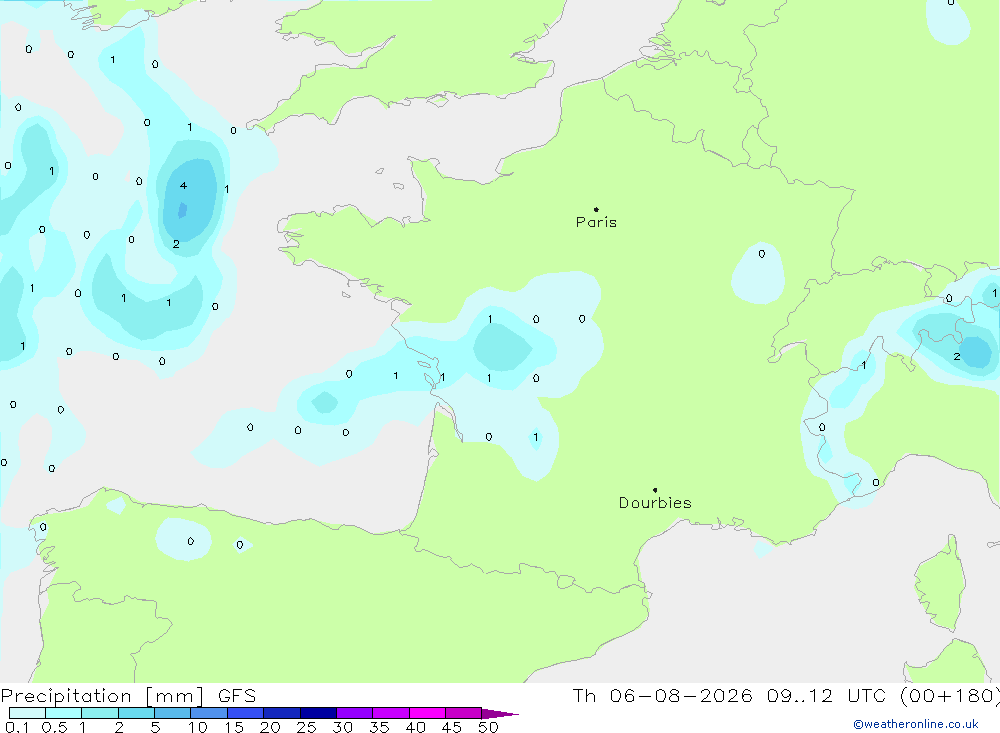Pick the 0.1–0.5 mm palest cyan legend swatch
The height and width of the screenshot is (733, 1000).
(x=27, y=713)
